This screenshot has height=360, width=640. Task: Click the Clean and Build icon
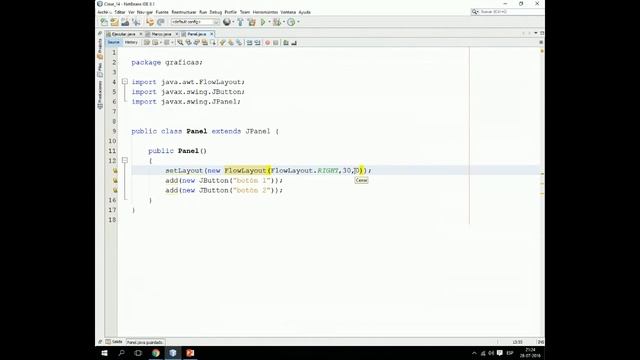coord(251,22)
